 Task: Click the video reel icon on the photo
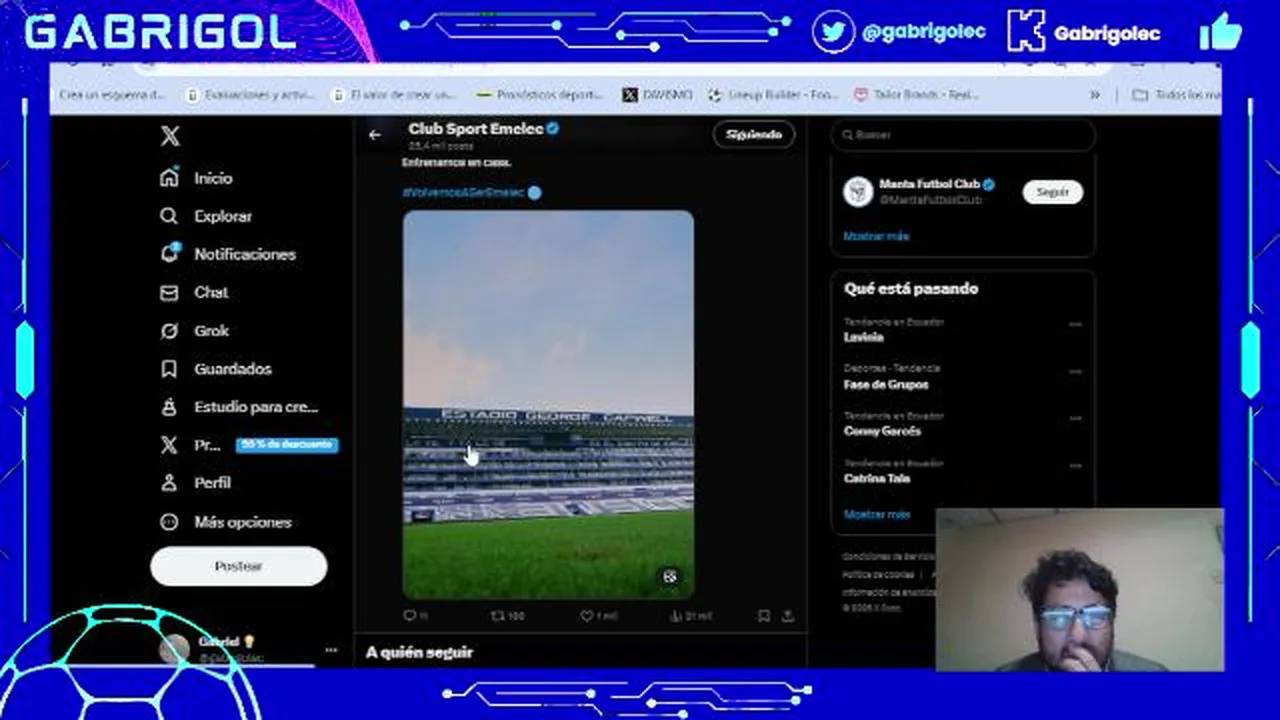(x=670, y=577)
